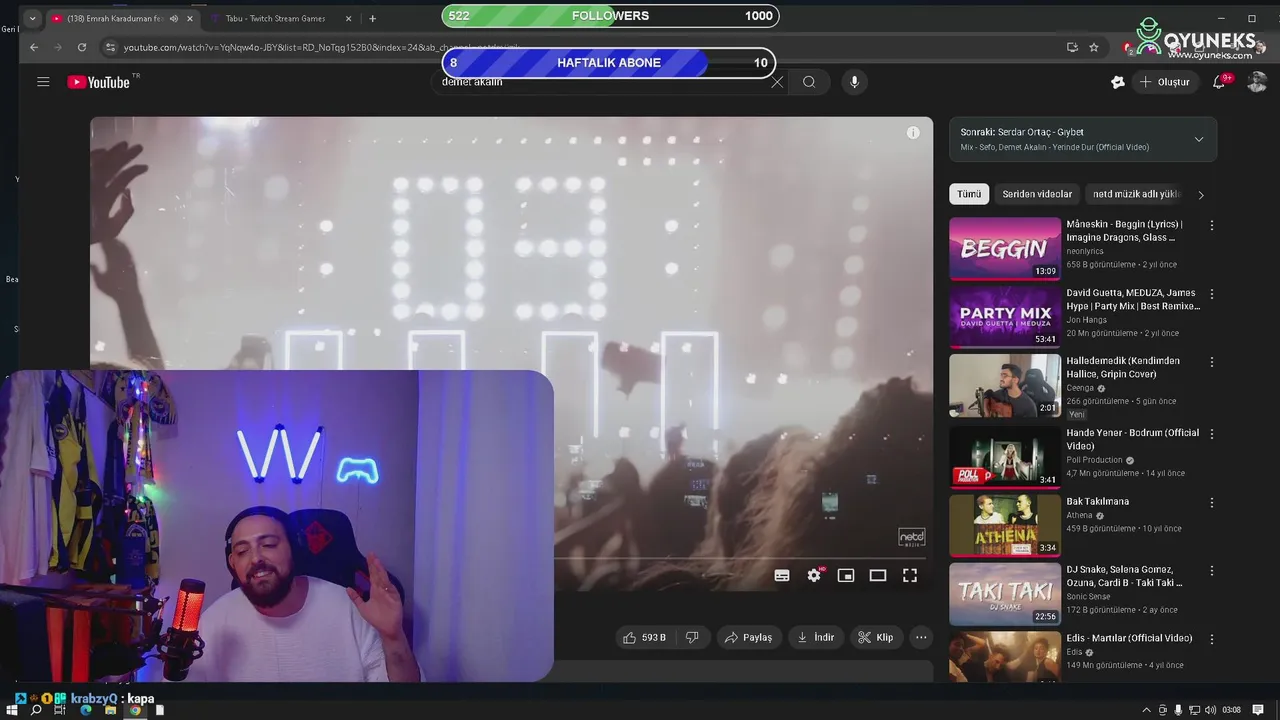
Task: Open the Halledemedik cover video title
Action: [x=1123, y=367]
